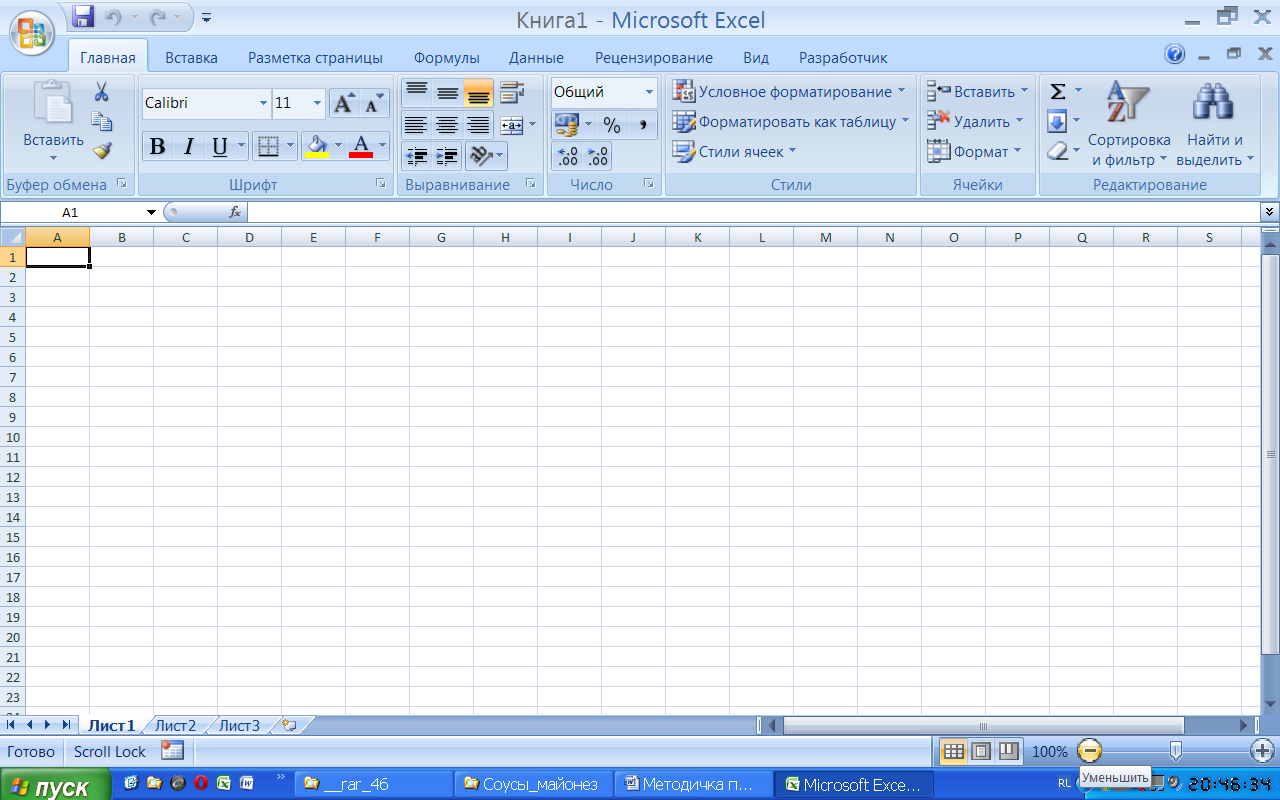Apply the cell borders icon
Viewport: 1280px width, 800px height.
(268, 147)
